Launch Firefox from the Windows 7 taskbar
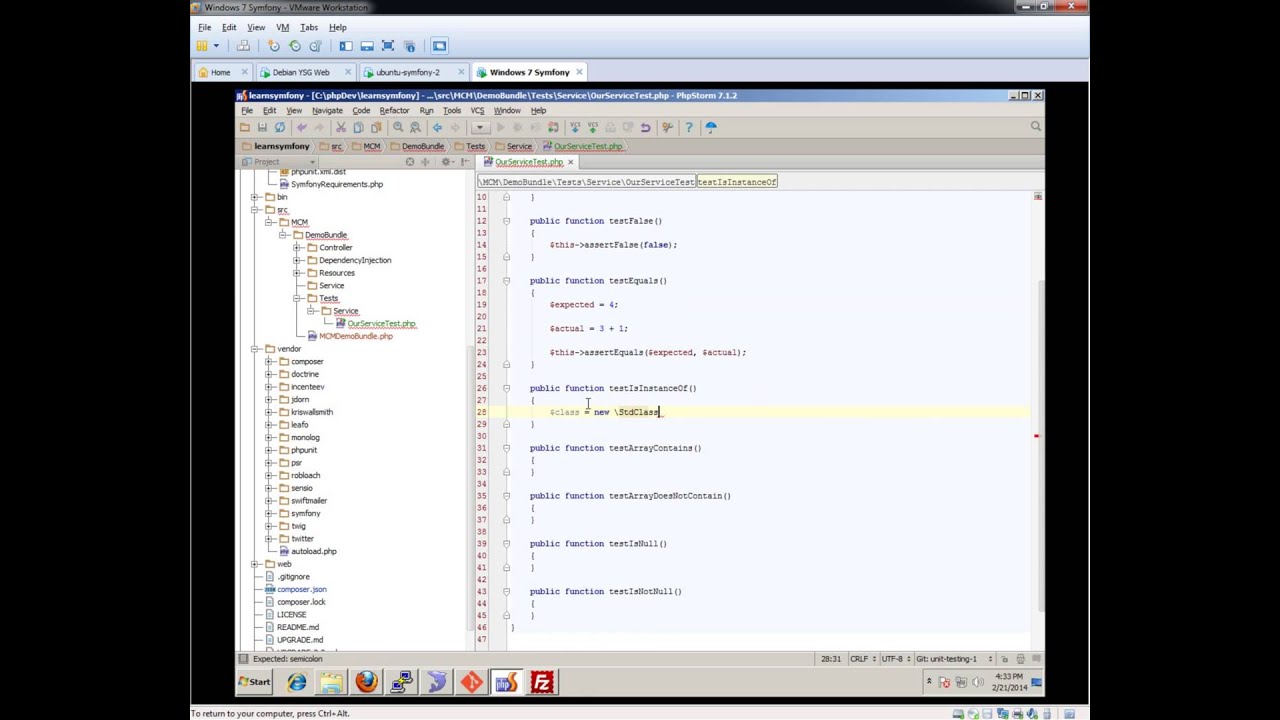The height and width of the screenshot is (720, 1280). click(x=366, y=682)
